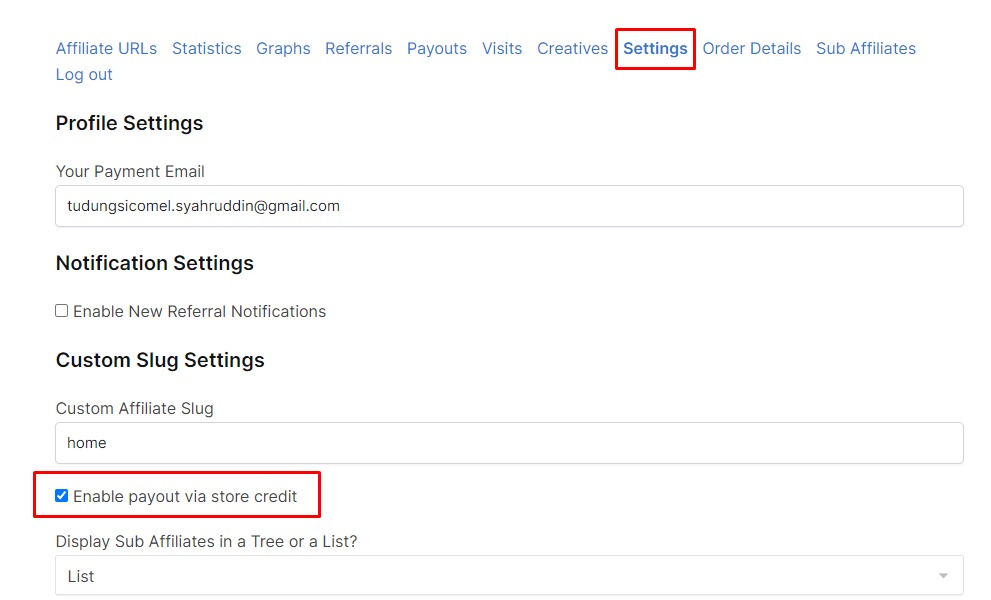Click the Log out link
The image size is (991, 600).
tap(84, 74)
